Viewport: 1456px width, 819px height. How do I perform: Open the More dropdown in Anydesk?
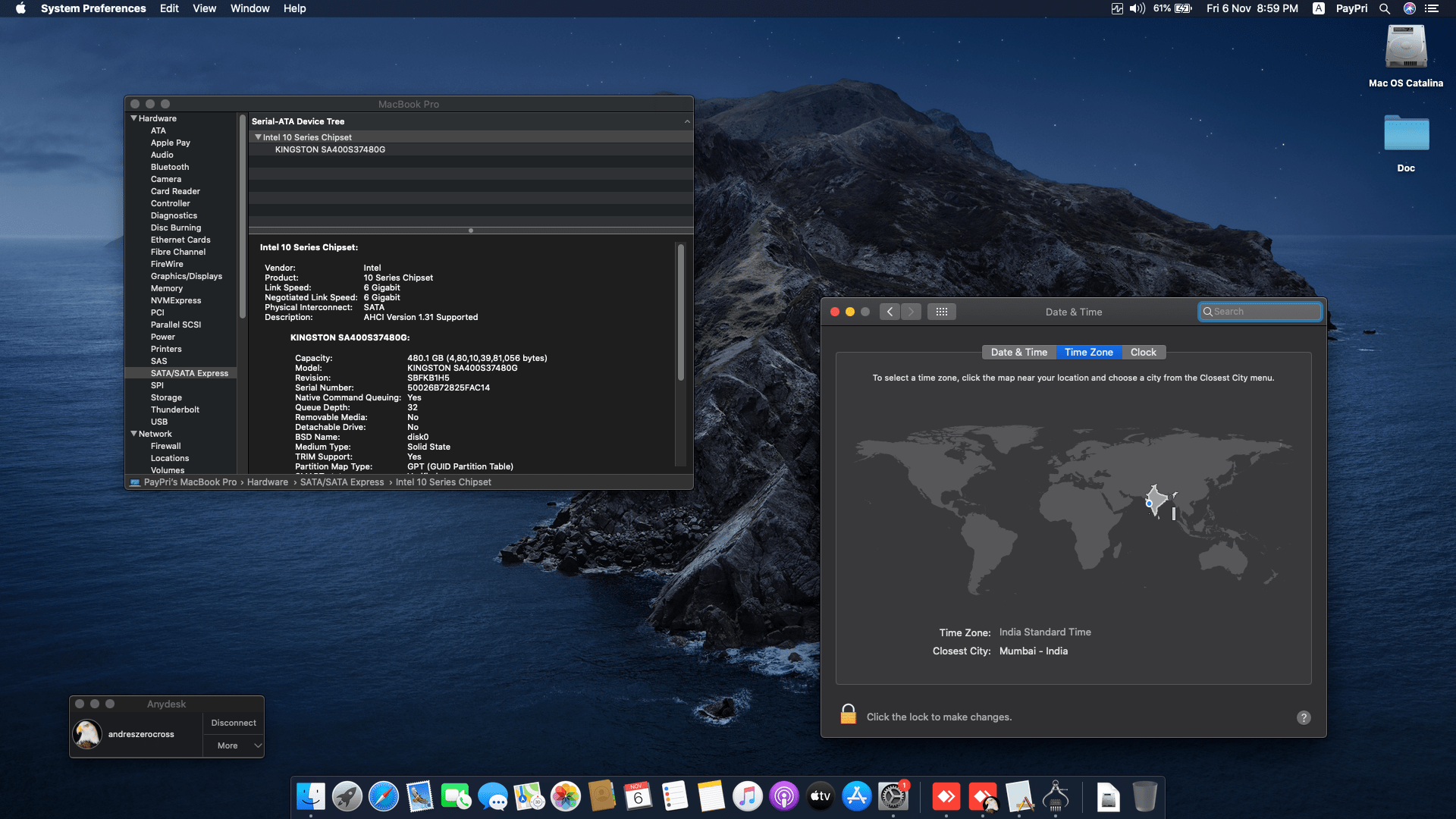pyautogui.click(x=234, y=745)
